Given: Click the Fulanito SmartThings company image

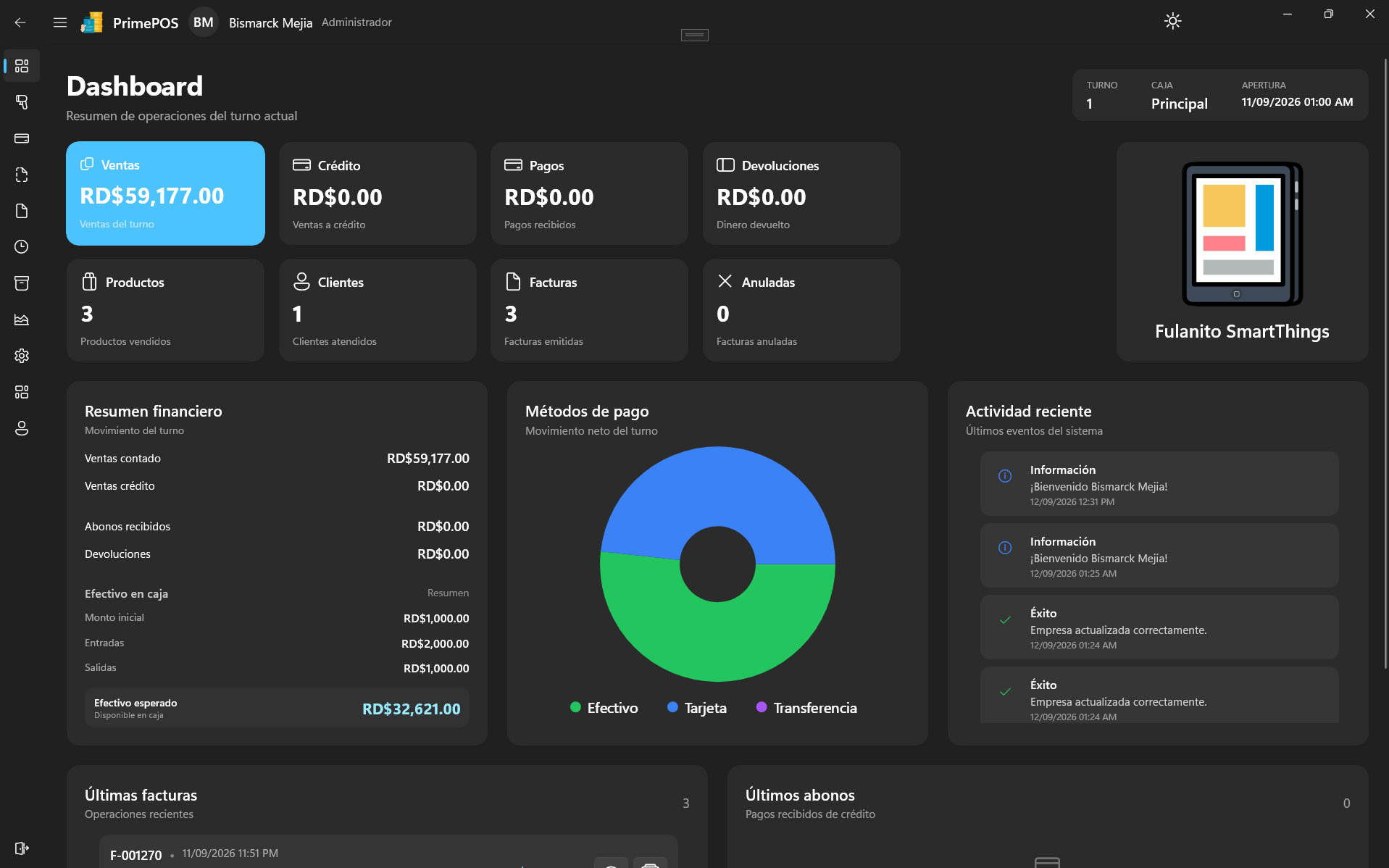Looking at the screenshot, I should (x=1242, y=234).
